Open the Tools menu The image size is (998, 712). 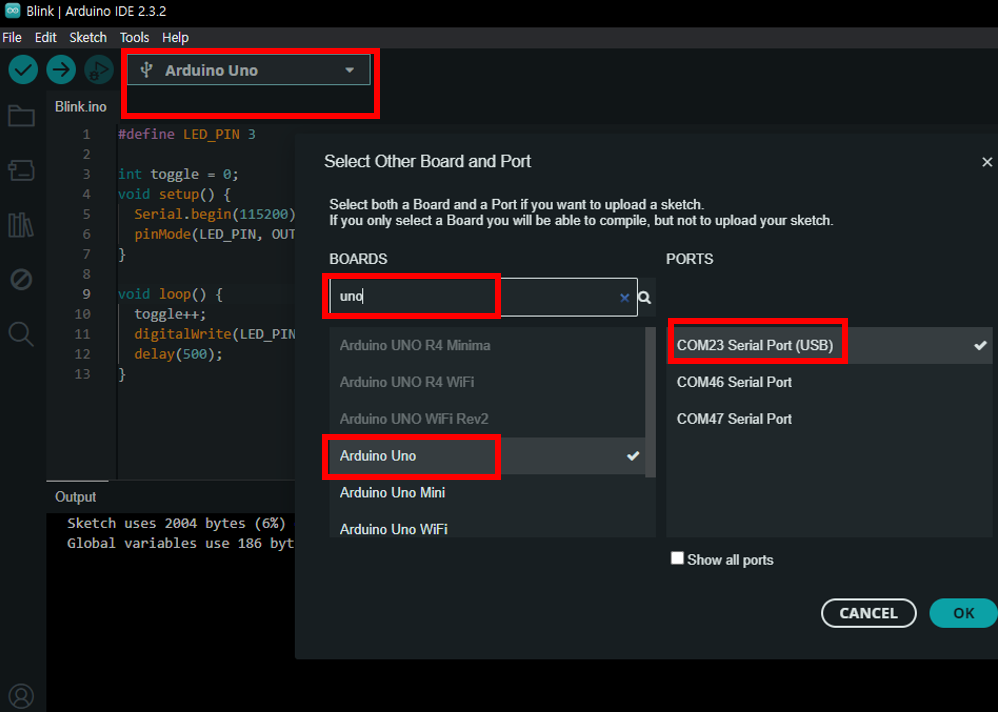point(134,38)
